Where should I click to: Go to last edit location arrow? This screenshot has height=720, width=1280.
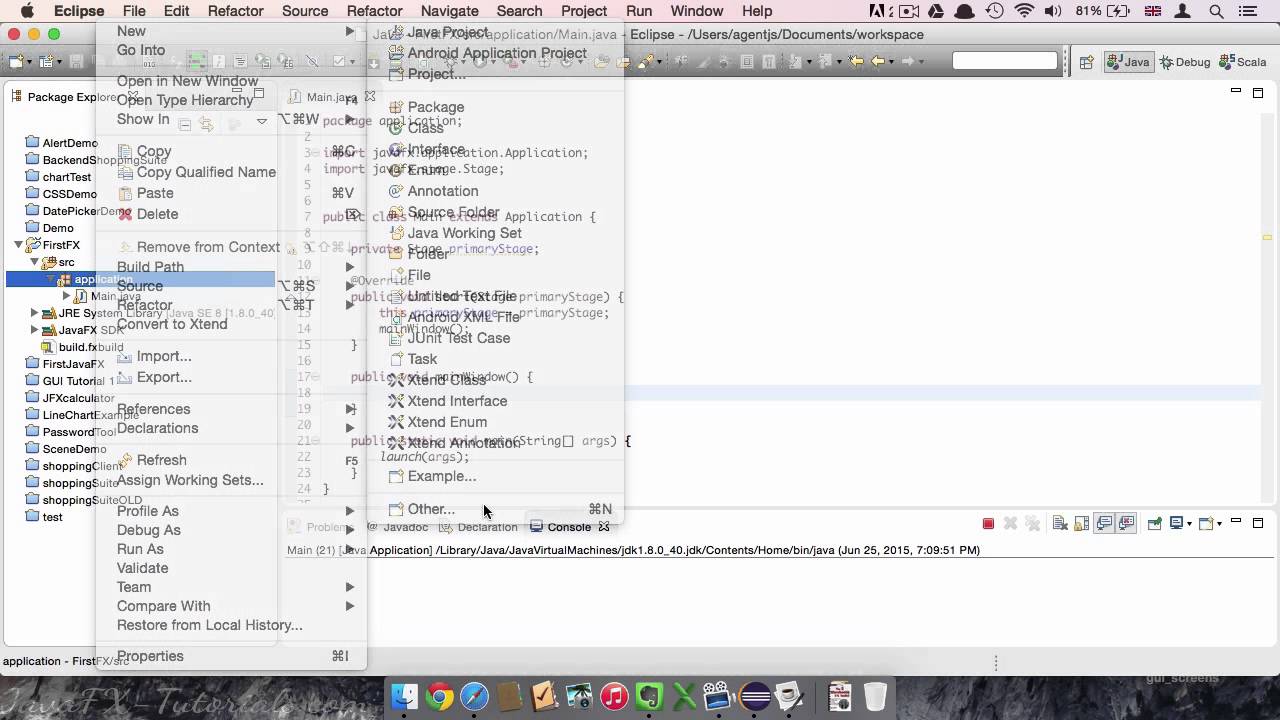[856, 61]
